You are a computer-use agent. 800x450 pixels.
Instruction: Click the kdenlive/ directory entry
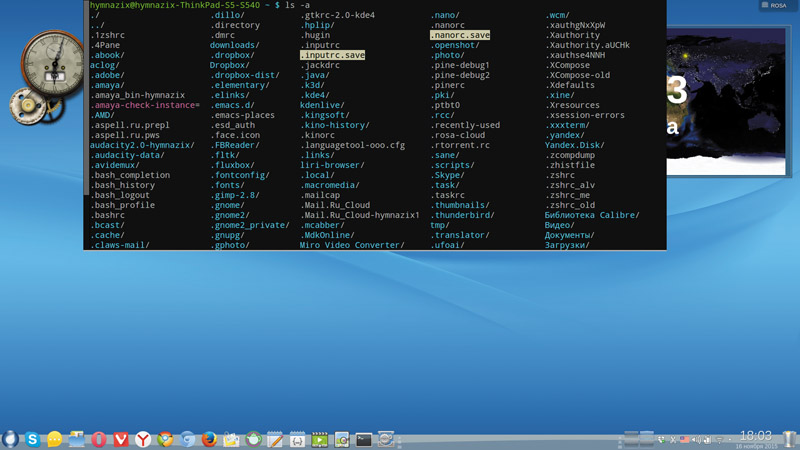pyautogui.click(x=322, y=105)
